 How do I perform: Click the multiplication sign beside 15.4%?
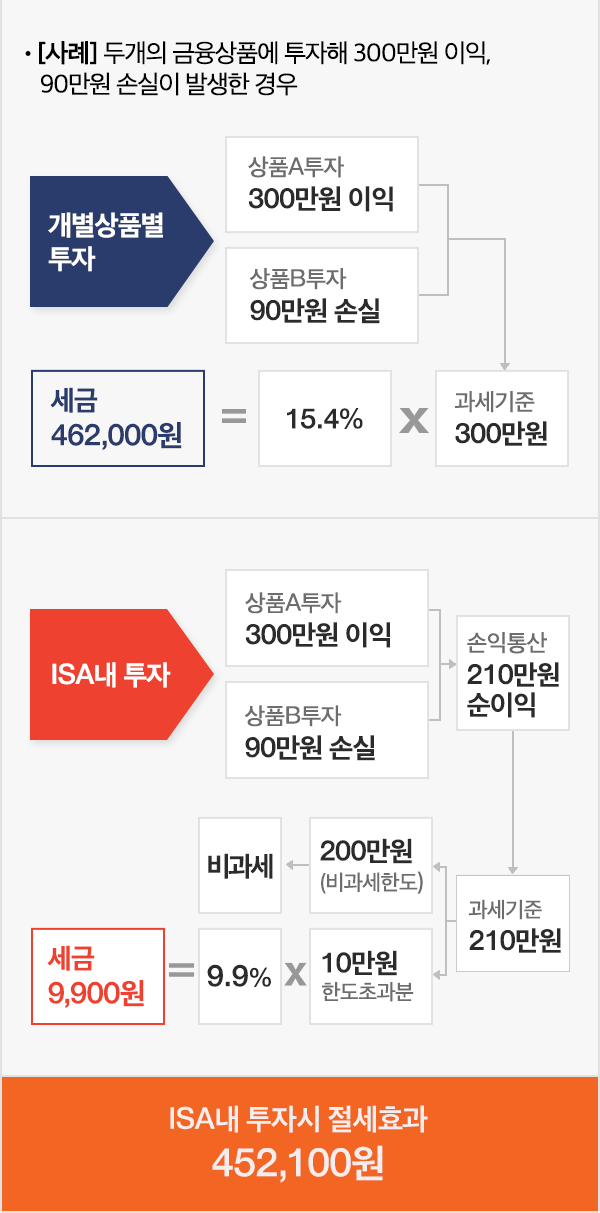click(413, 420)
